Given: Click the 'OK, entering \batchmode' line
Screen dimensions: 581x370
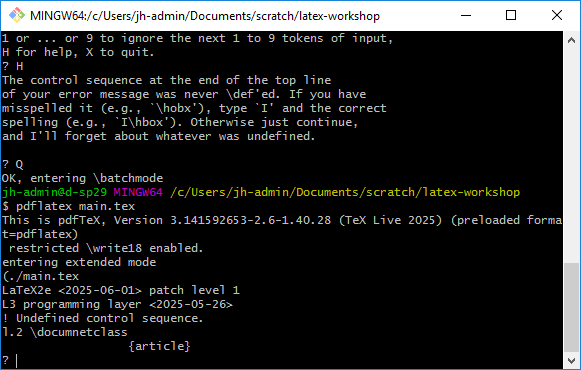Looking at the screenshot, I should (82, 178).
